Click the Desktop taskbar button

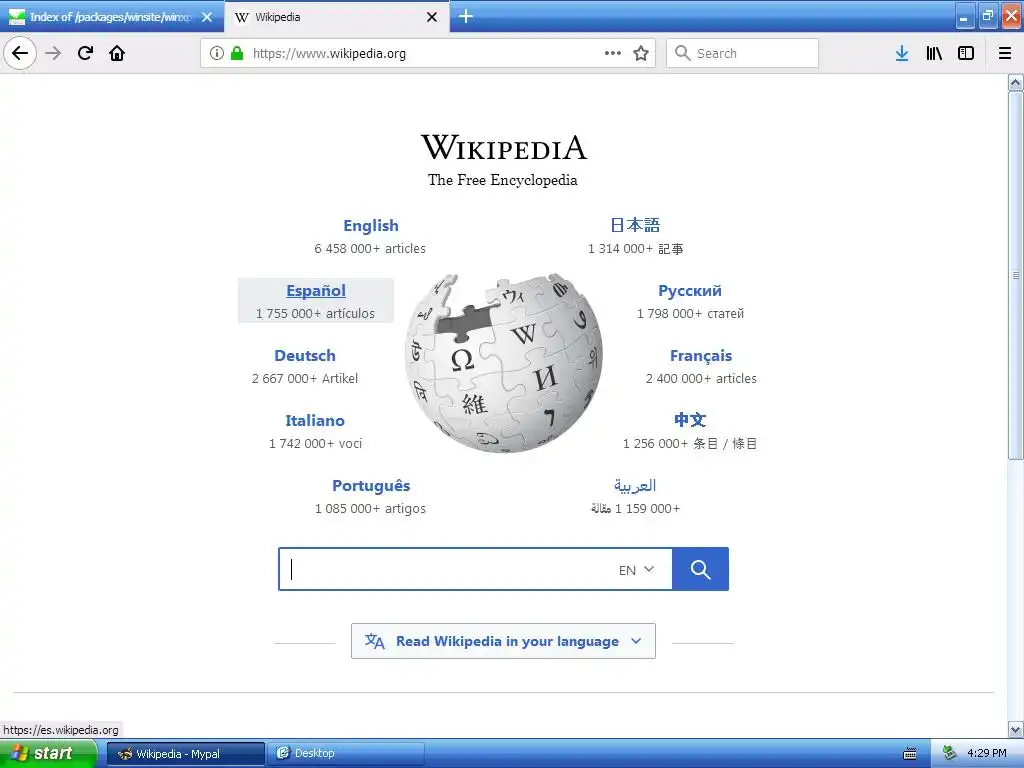pyautogui.click(x=347, y=754)
